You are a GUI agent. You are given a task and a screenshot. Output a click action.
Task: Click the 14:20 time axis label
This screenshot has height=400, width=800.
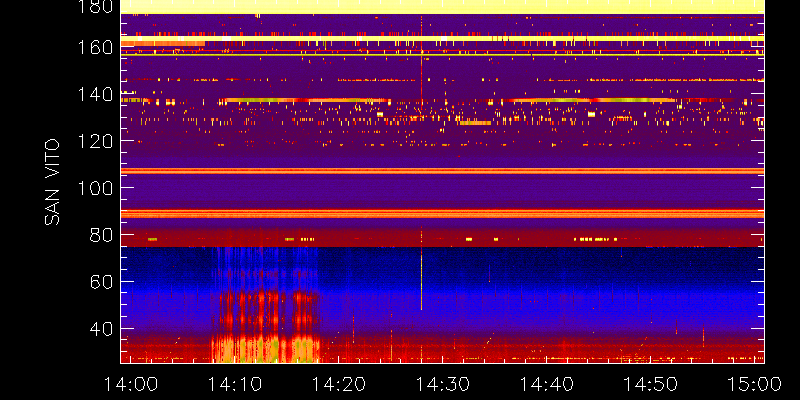pyautogui.click(x=339, y=384)
